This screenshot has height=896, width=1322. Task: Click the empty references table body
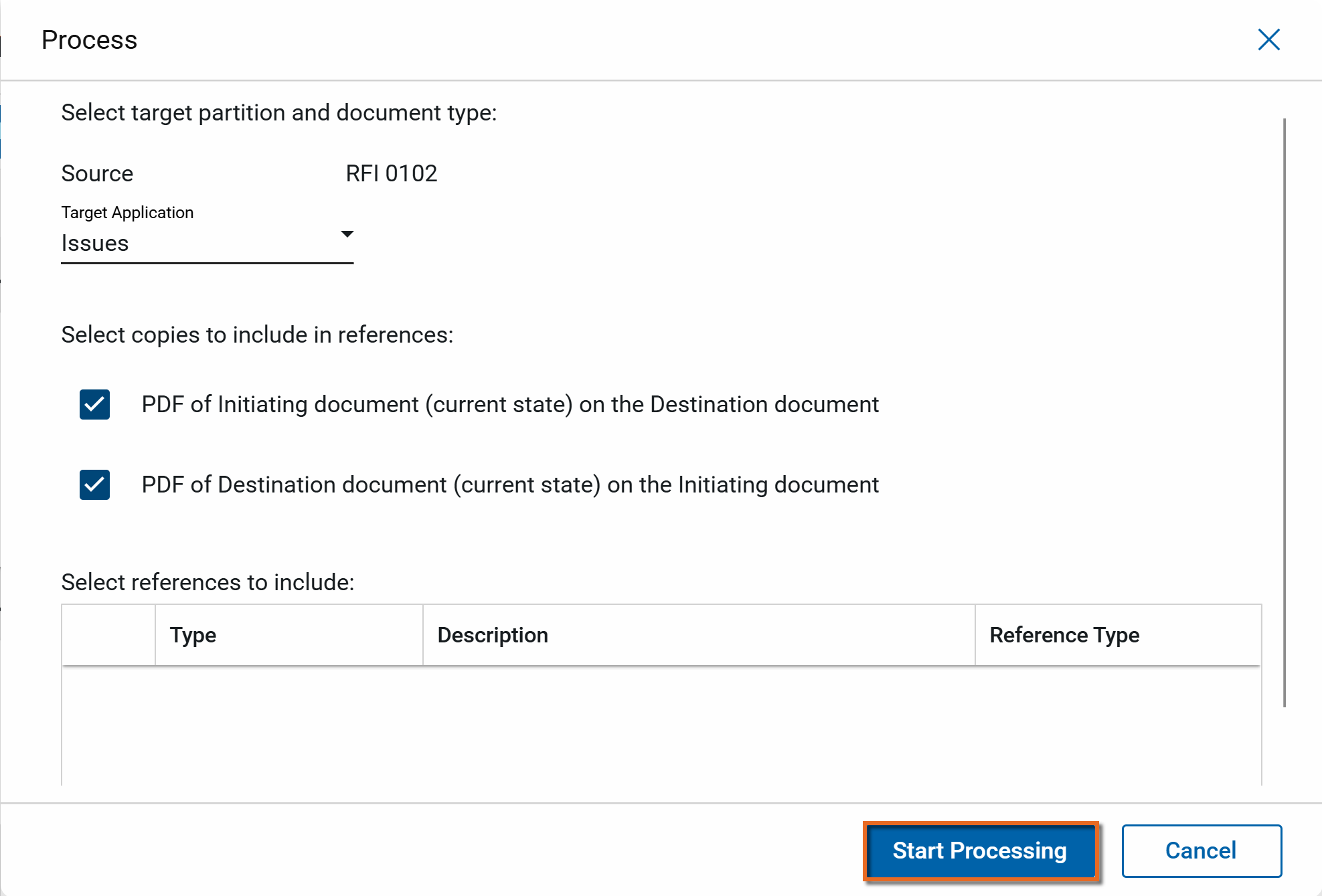tap(661, 726)
